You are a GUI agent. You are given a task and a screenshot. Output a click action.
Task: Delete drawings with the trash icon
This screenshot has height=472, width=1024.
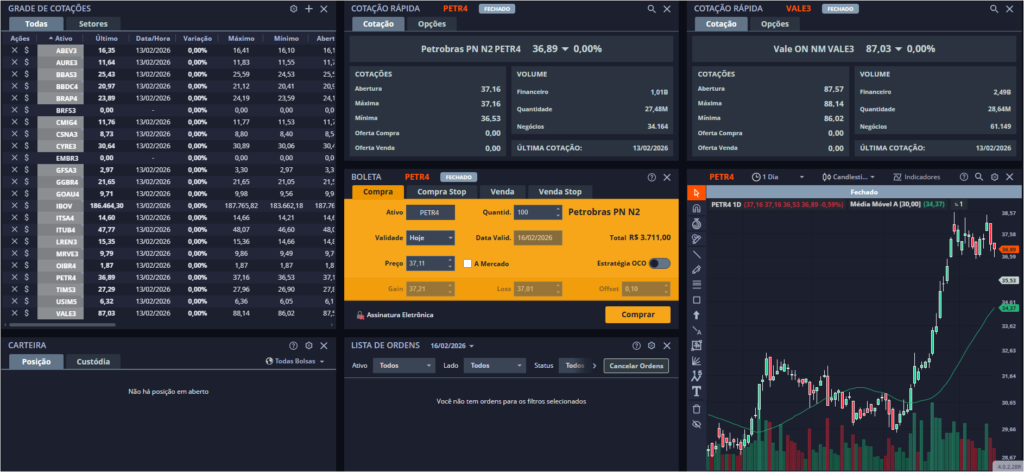coord(696,409)
